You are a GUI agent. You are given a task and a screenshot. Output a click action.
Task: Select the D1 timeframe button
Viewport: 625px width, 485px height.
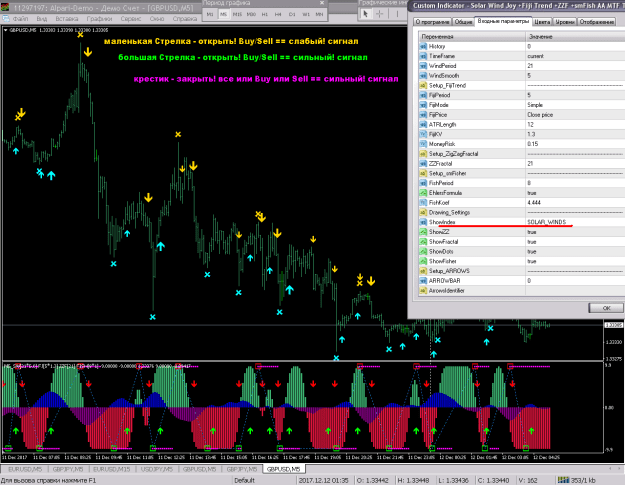pos(292,14)
